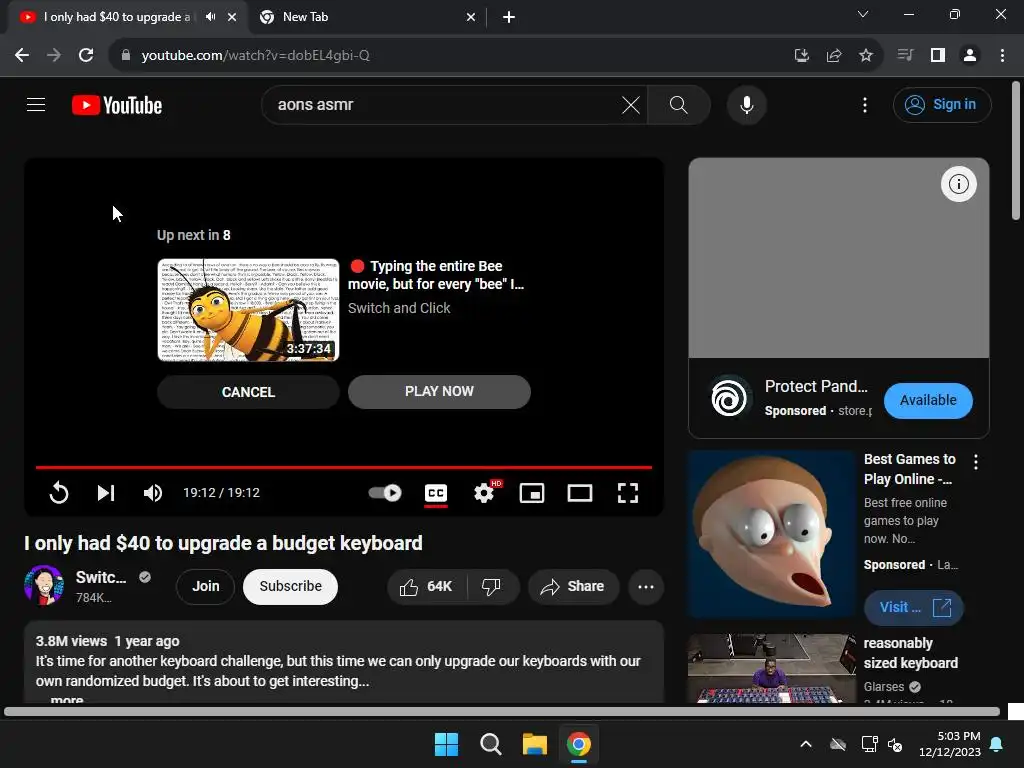This screenshot has width=1024, height=768.
Task: Share the video
Action: pyautogui.click(x=573, y=586)
